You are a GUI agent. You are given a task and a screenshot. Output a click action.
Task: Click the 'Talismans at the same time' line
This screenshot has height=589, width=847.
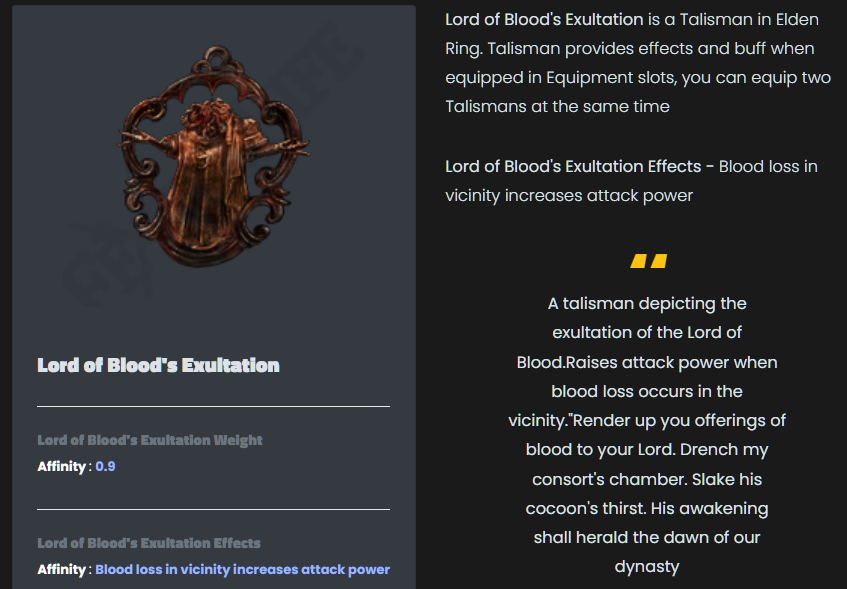click(557, 106)
